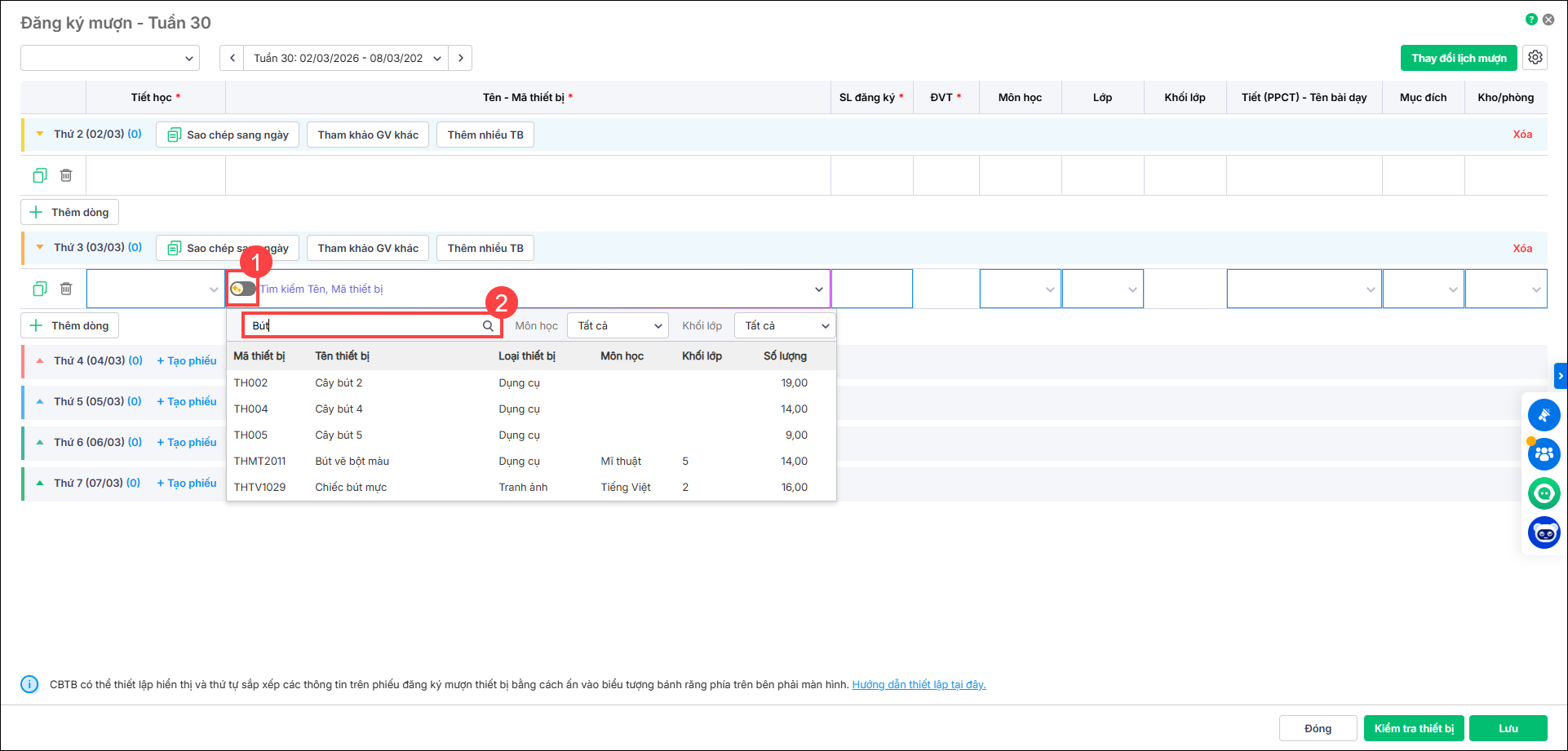
Task: Click the trash icon in Thứ 3 row
Action: (66, 289)
